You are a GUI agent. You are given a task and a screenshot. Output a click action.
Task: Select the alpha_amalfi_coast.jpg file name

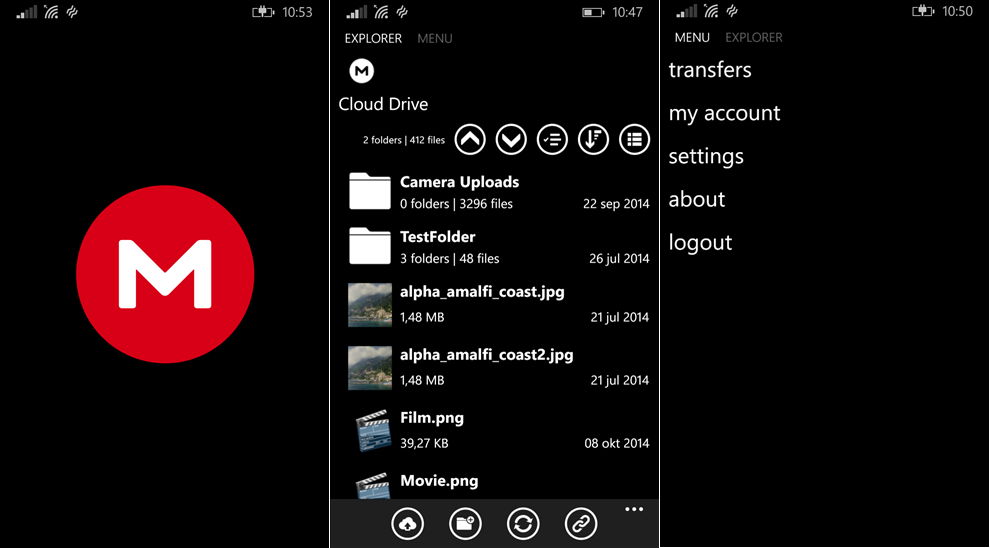click(482, 292)
